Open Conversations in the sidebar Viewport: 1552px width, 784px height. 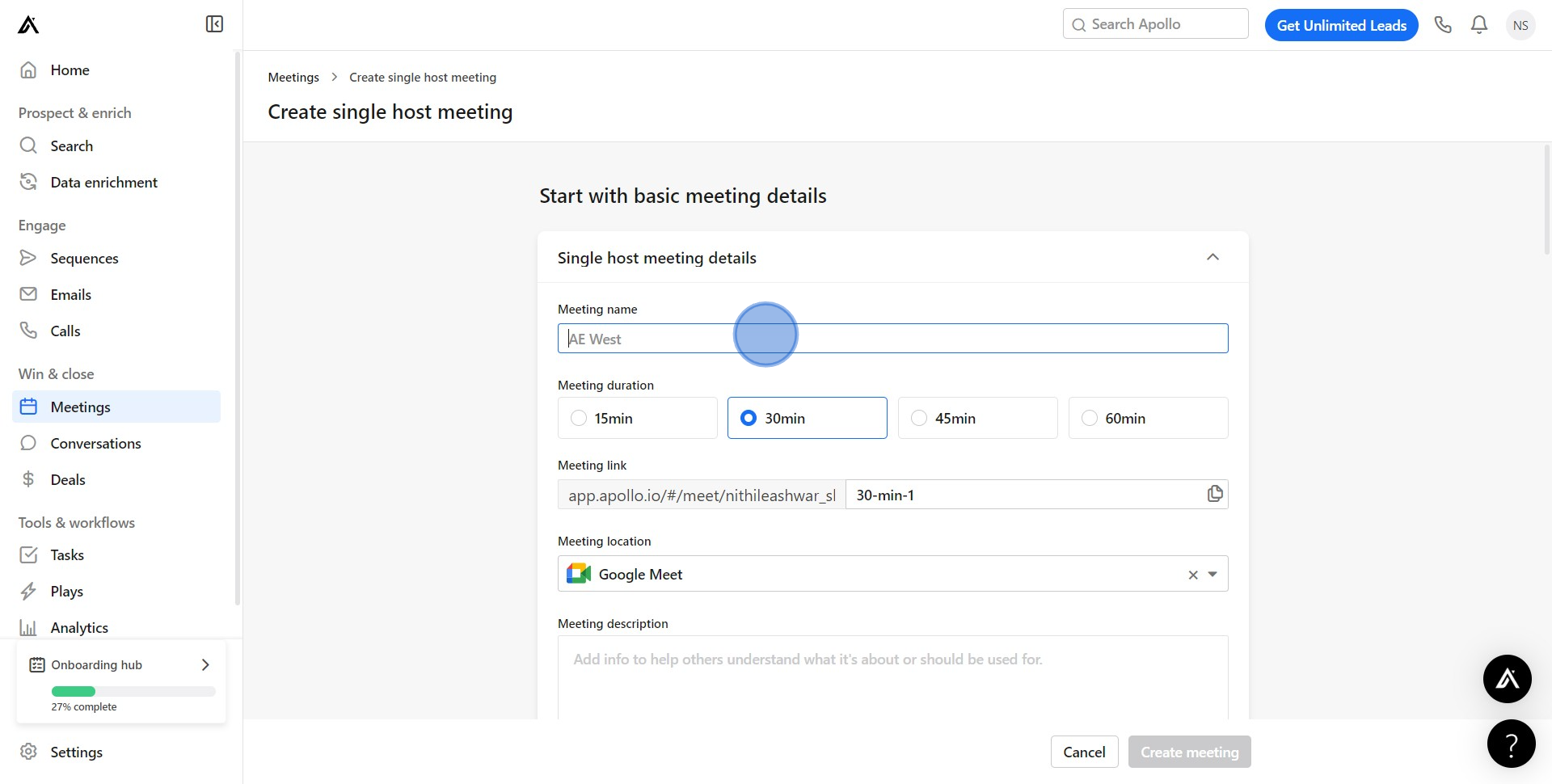pyautogui.click(x=116, y=443)
